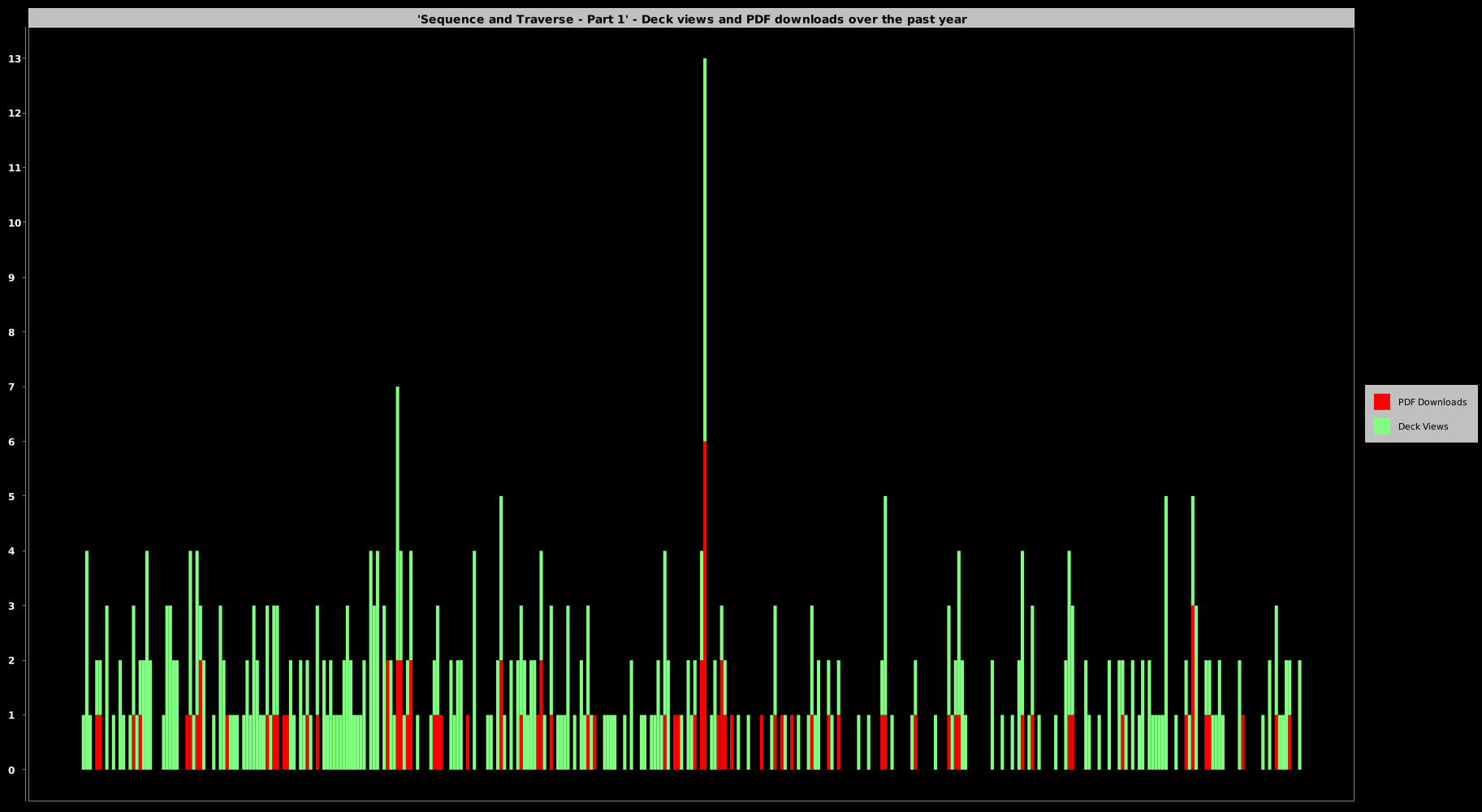1482x812 pixels.
Task: Click the y-axis label 10
Action: (15, 222)
